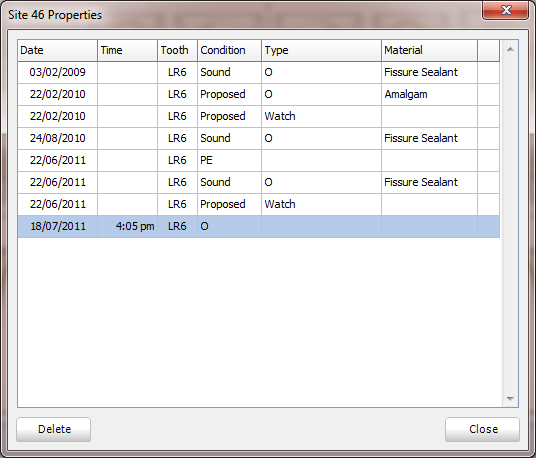This screenshot has width=536, height=458.
Task: Click scrollbar down arrow
Action: coord(510,399)
